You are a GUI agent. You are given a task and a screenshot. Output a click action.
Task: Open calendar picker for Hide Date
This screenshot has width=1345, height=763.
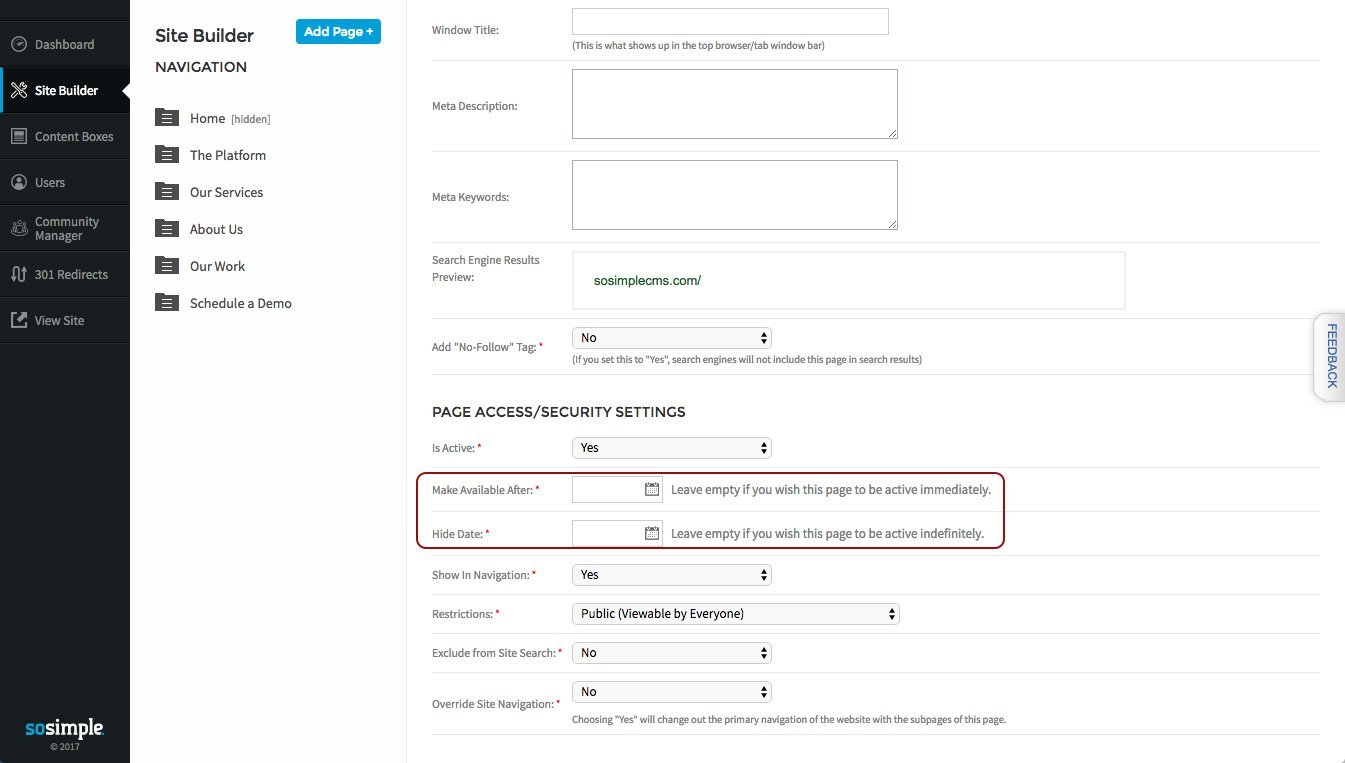tap(652, 533)
